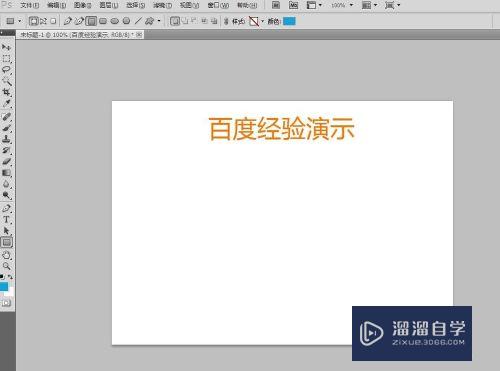Open the 选择 (Select) menu
500x371 pixels.
[x=136, y=5]
